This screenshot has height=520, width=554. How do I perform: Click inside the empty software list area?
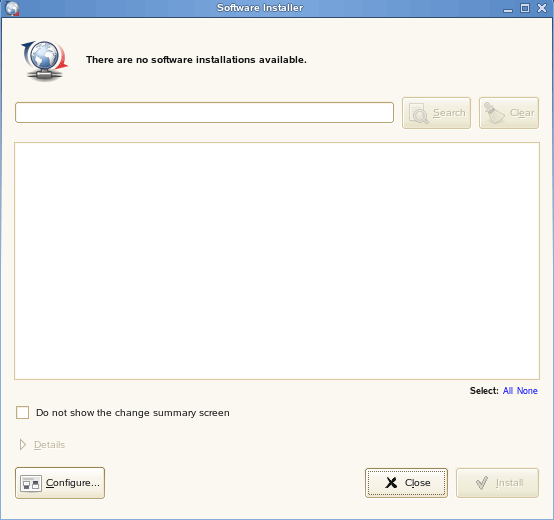(277, 261)
